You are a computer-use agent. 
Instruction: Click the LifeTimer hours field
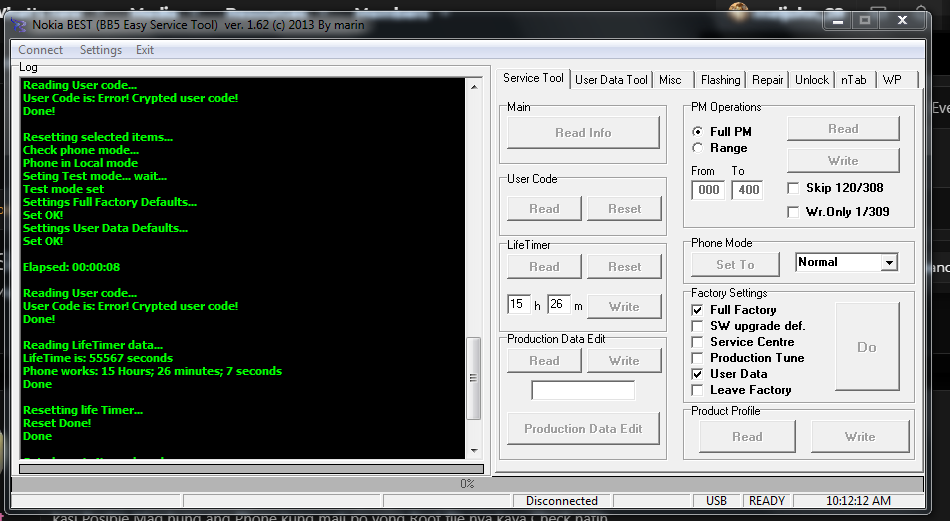(519, 304)
